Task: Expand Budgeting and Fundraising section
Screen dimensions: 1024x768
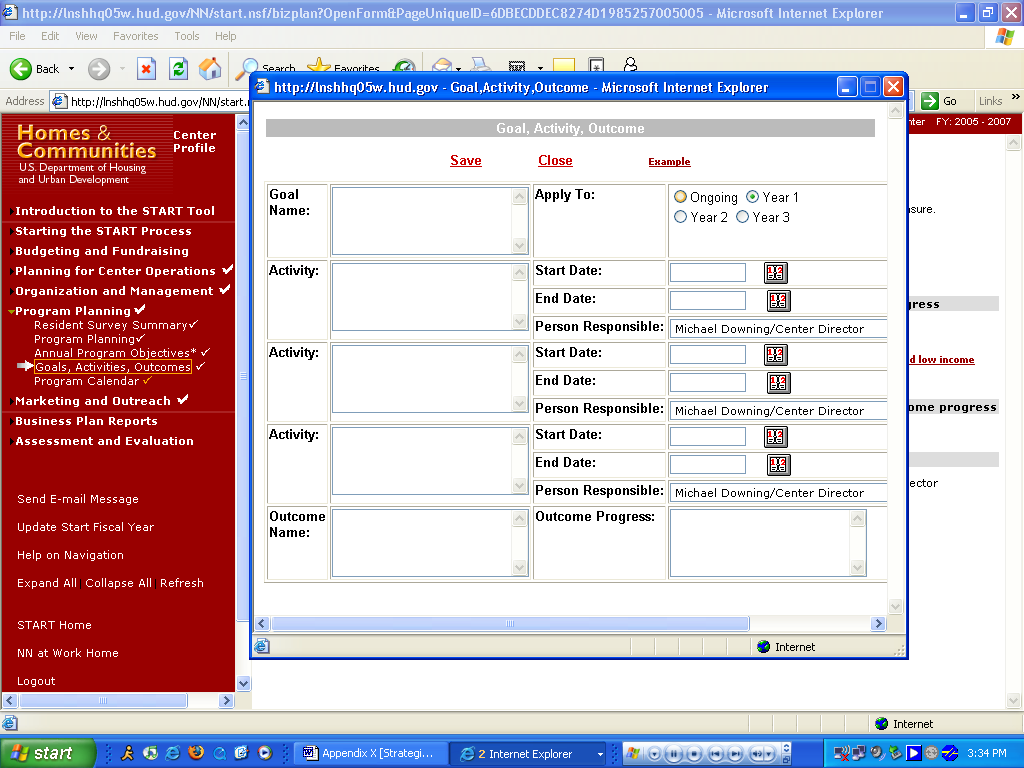Action: coord(101,251)
